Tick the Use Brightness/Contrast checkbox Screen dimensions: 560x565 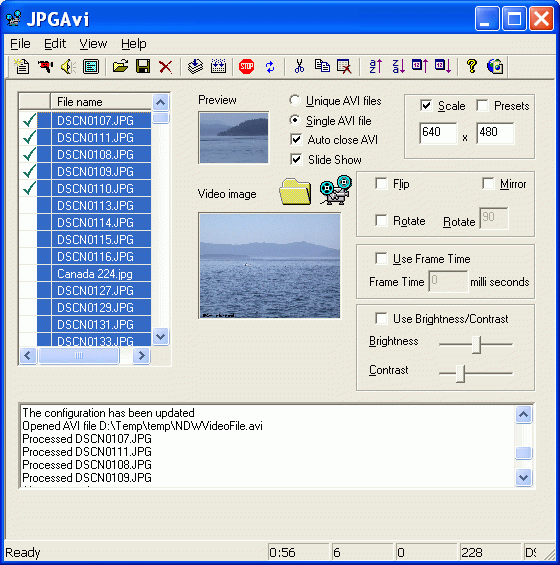pos(381,319)
